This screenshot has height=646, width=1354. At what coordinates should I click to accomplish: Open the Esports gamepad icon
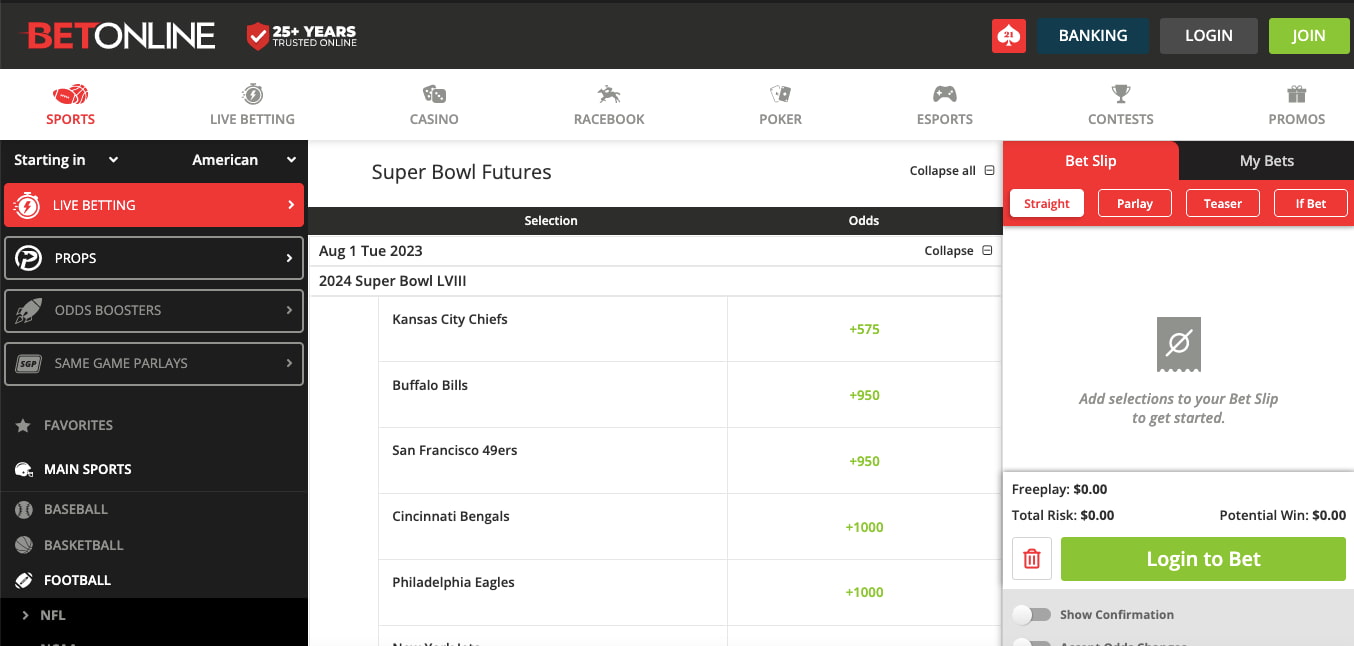[x=944, y=94]
